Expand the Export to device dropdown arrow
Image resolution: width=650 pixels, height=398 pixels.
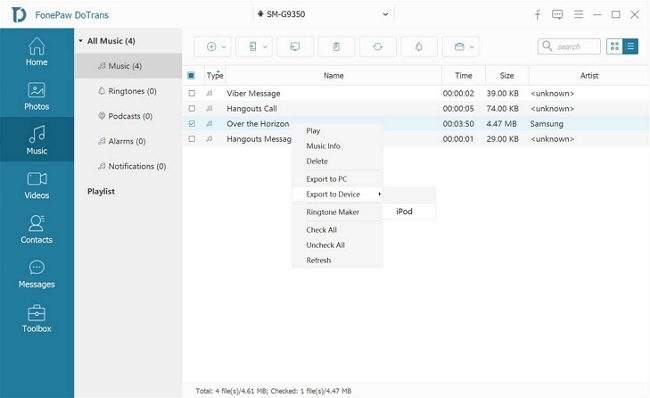265,47
